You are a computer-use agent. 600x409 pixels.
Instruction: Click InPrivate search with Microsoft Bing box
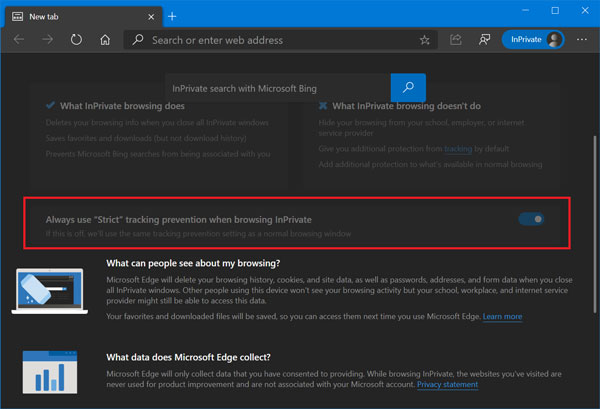pos(278,88)
